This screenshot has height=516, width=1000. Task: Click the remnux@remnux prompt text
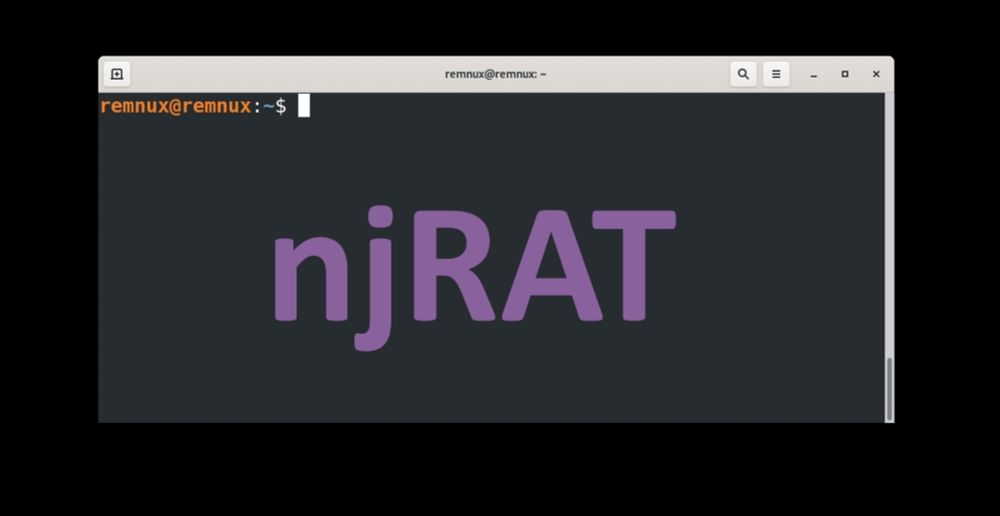point(175,106)
